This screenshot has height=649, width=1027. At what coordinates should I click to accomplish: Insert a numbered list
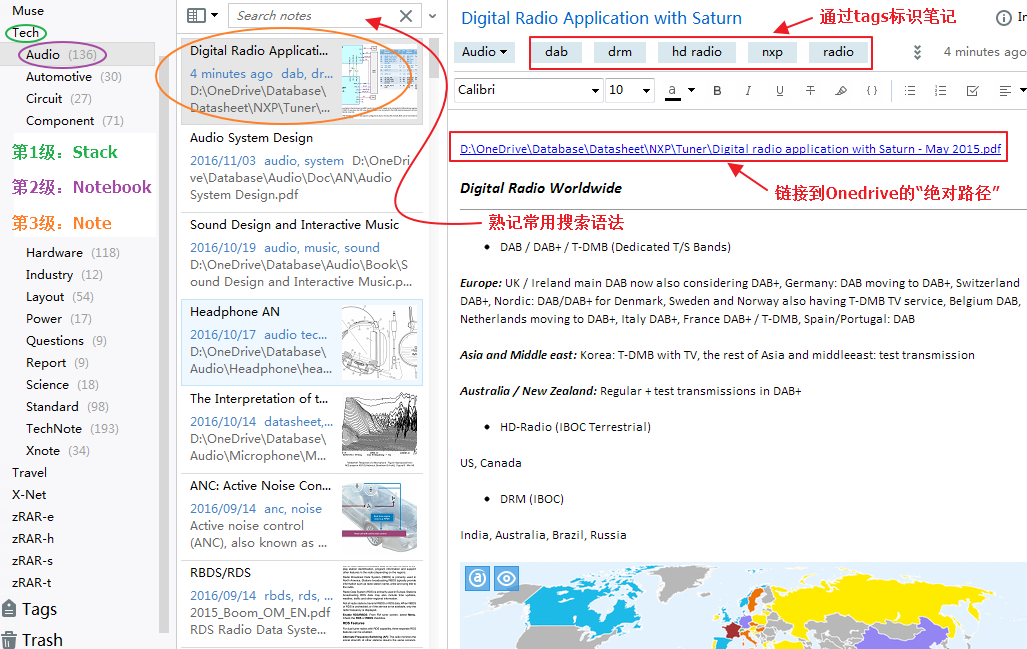point(941,90)
